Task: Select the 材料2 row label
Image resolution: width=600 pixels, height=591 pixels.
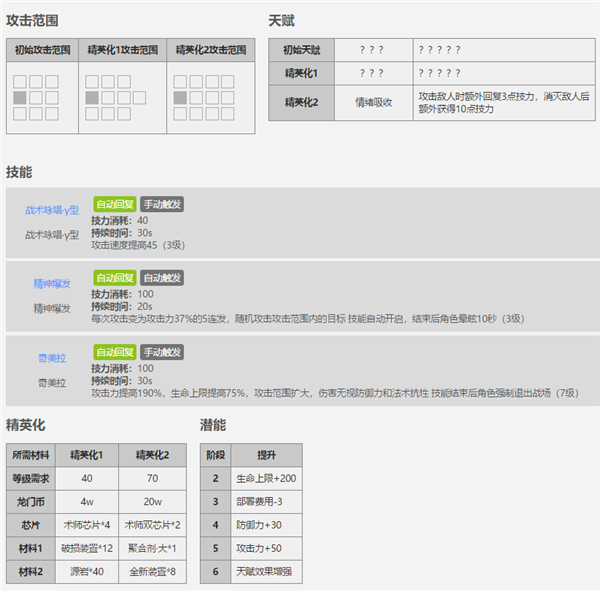Action: pos(31,572)
